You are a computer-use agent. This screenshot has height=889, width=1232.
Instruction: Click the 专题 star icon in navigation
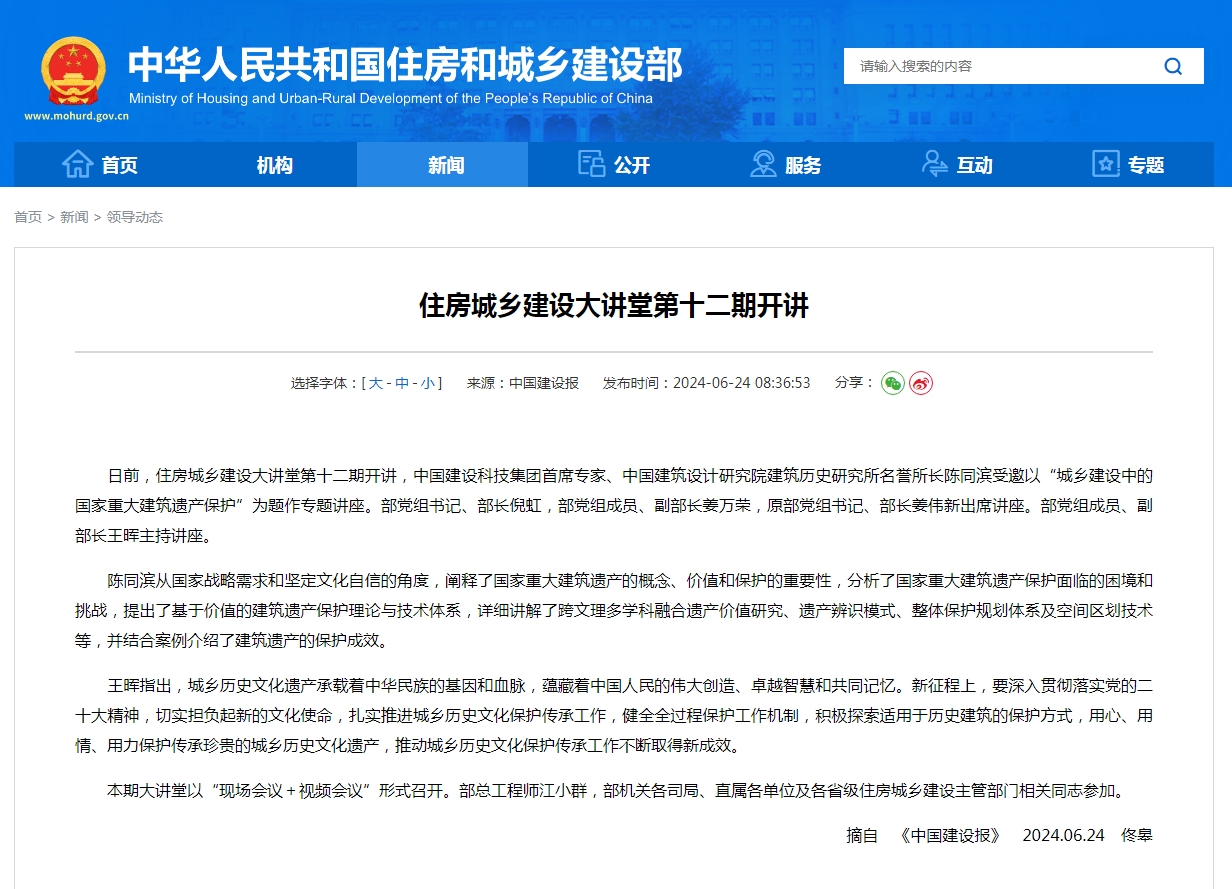[1106, 164]
